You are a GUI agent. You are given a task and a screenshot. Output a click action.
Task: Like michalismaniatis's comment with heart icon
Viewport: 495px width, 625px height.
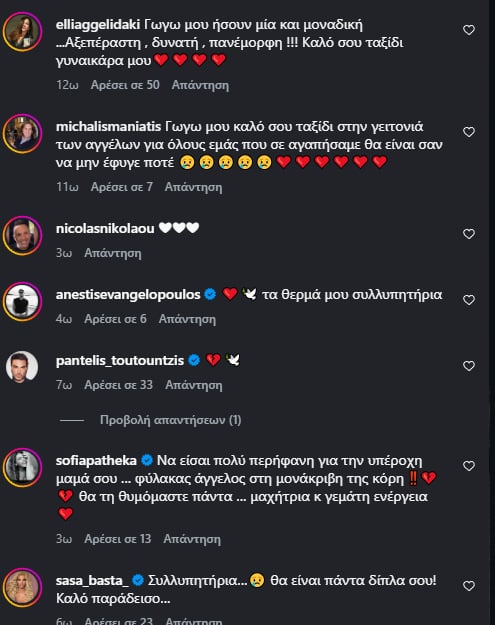pos(469,132)
